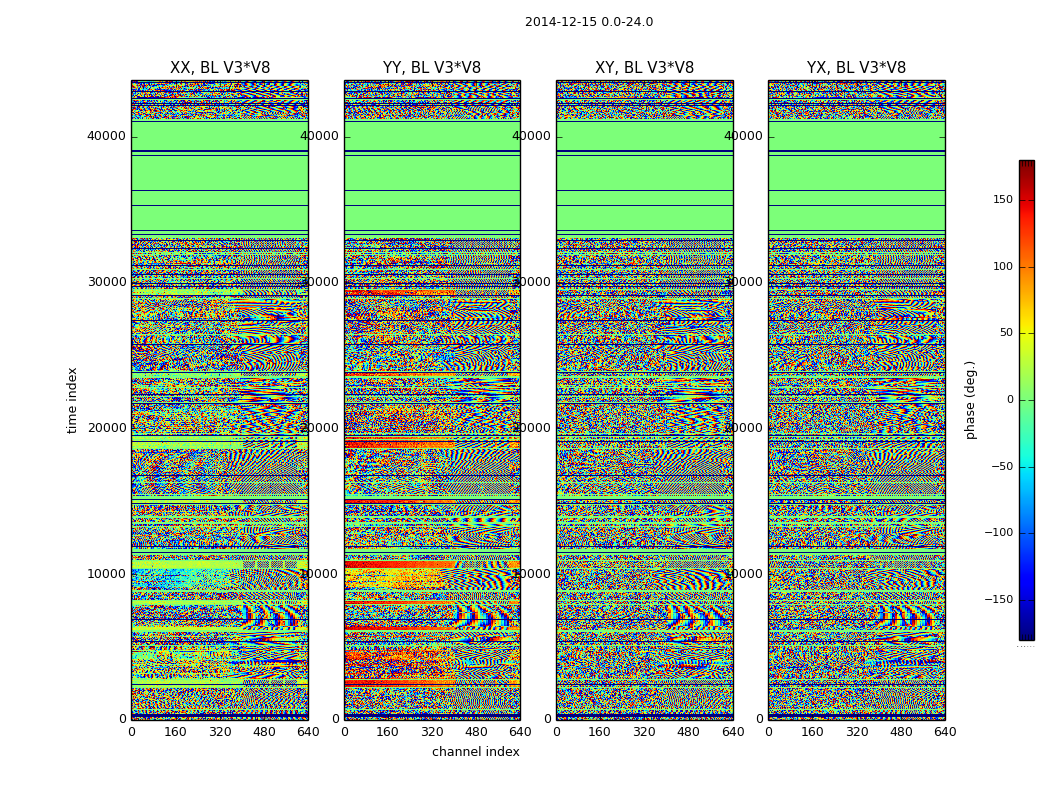
Task: Click YX panel x-tick '320'
Action: coord(856,732)
